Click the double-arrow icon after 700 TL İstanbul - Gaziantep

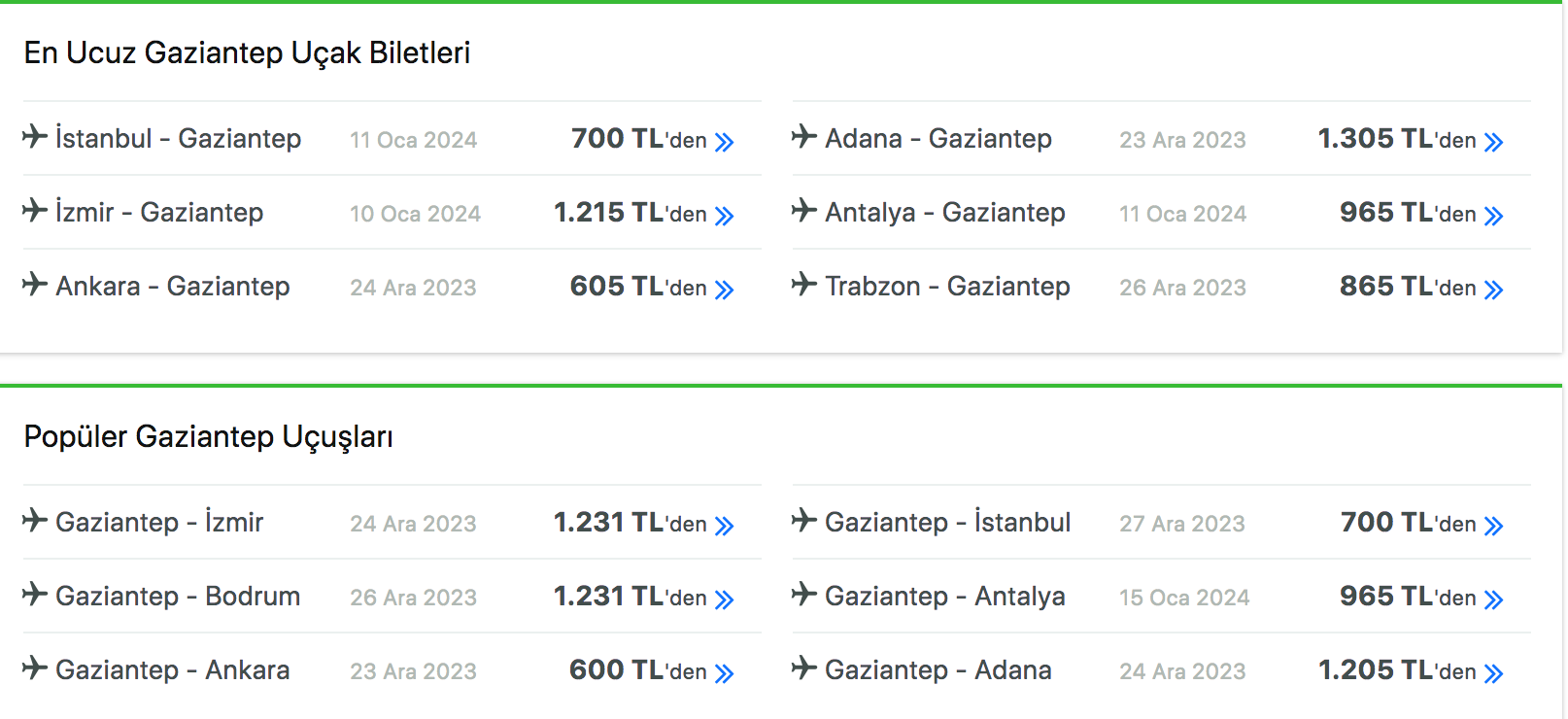(724, 142)
